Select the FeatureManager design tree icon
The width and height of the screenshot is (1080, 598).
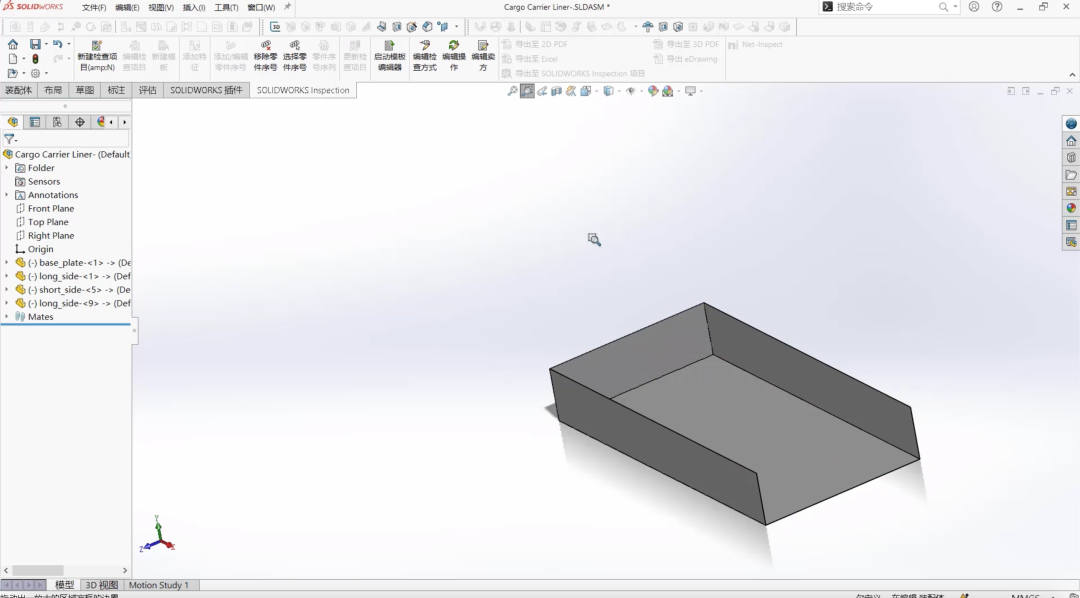pos(12,122)
